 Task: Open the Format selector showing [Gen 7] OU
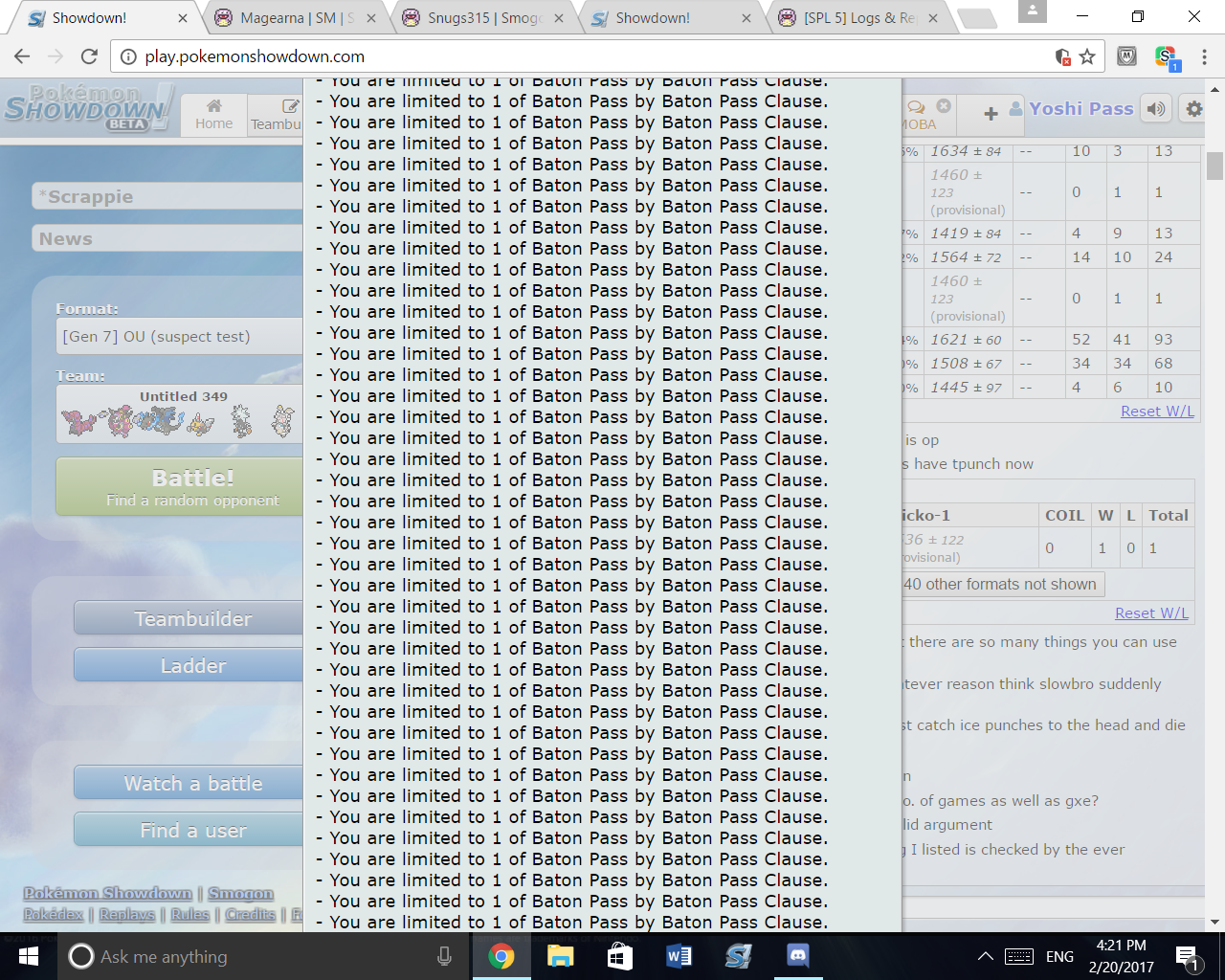tap(180, 337)
